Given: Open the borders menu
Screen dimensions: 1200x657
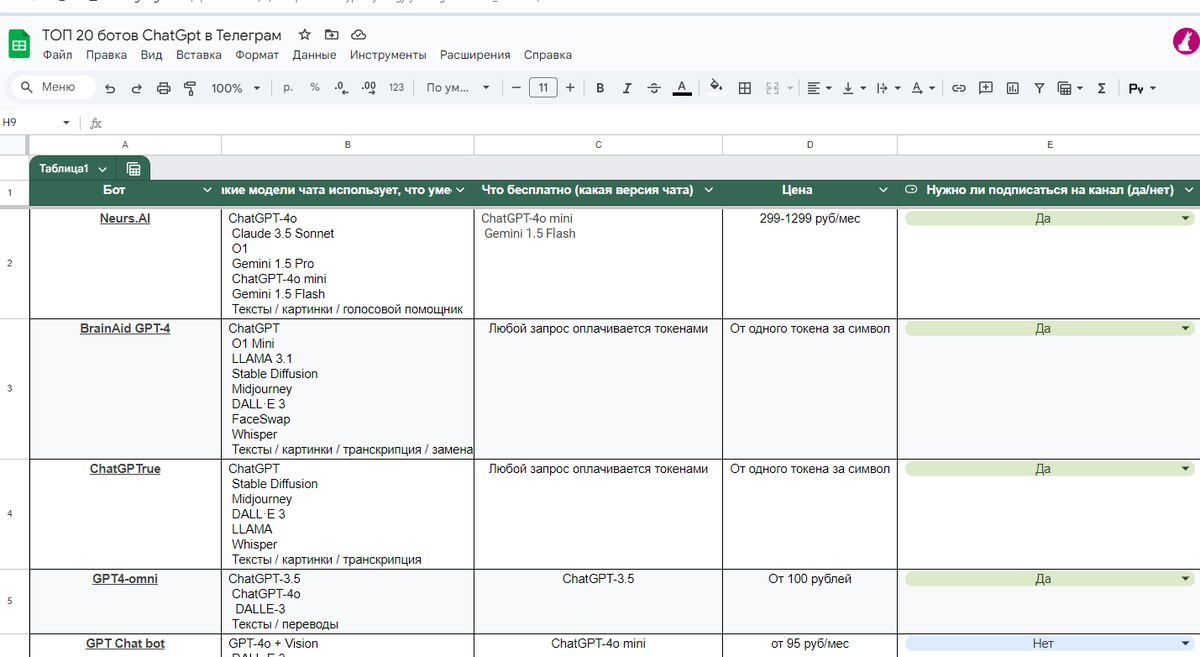Looking at the screenshot, I should 745,88.
